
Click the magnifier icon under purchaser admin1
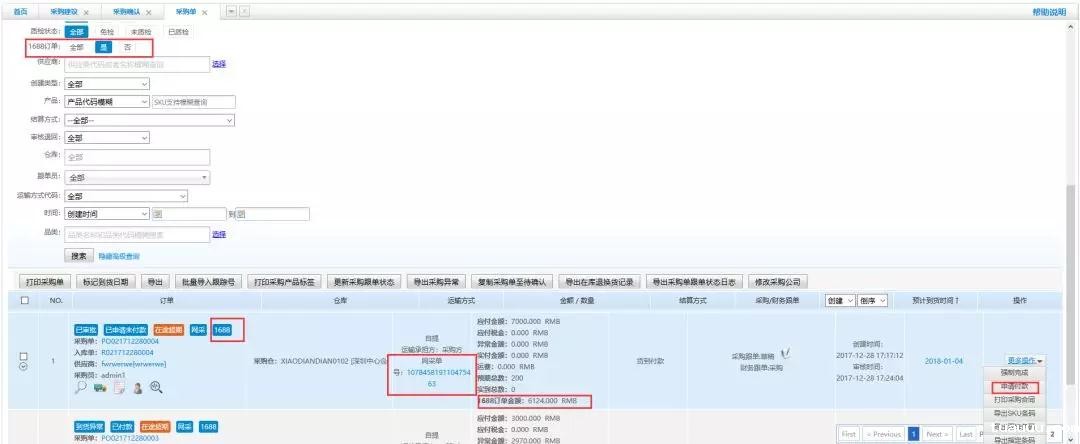[83, 388]
